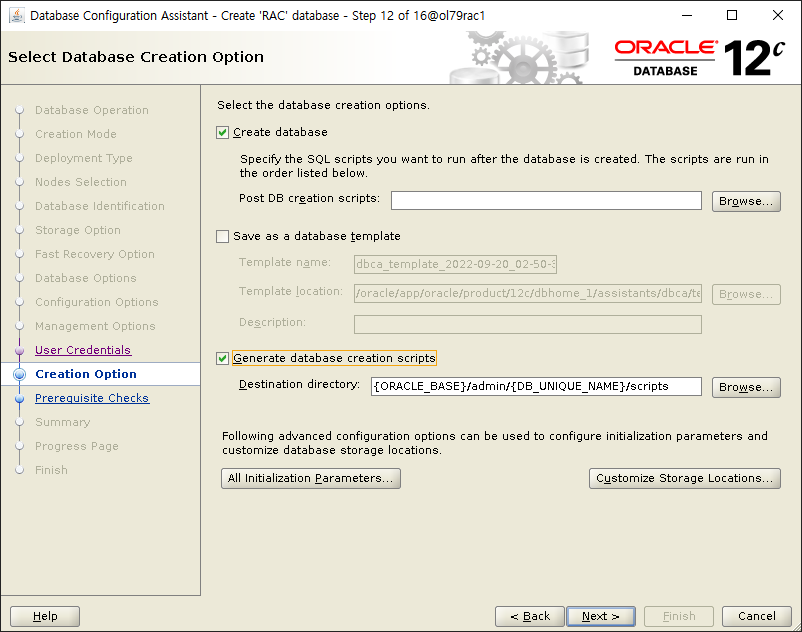
Task: Click the Template location field
Action: pyautogui.click(x=528, y=294)
